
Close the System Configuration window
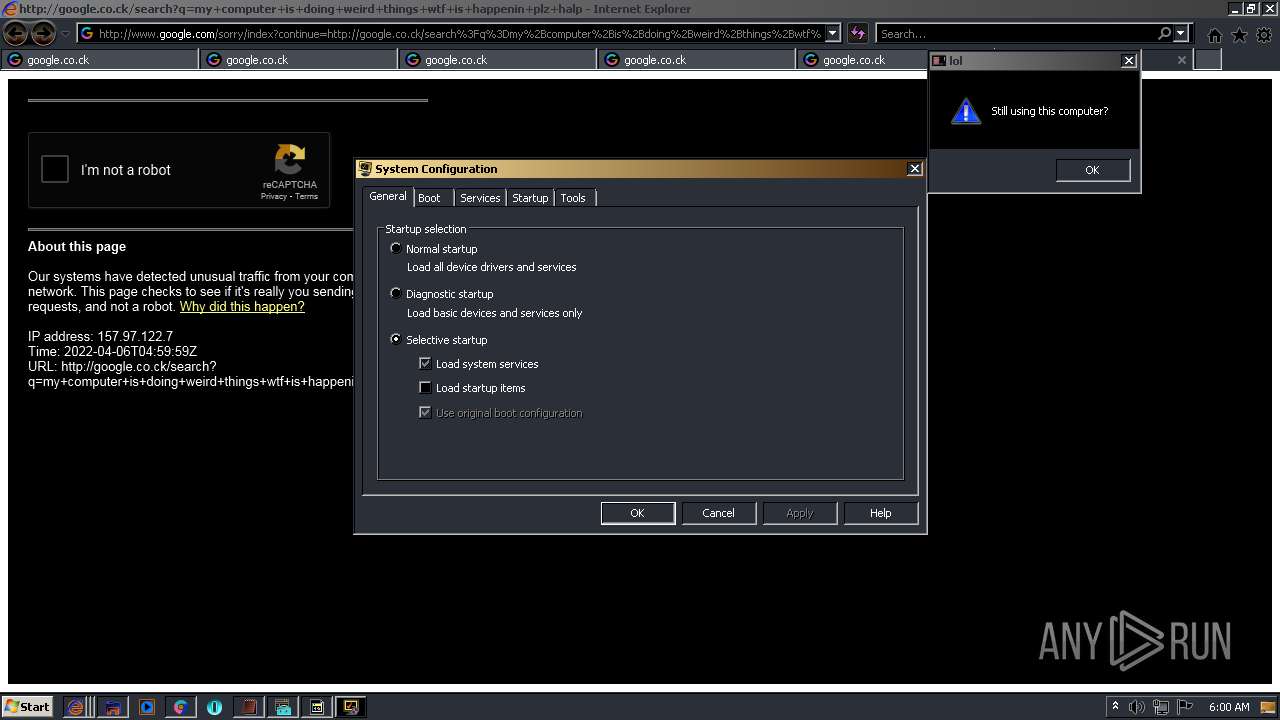[x=914, y=169]
